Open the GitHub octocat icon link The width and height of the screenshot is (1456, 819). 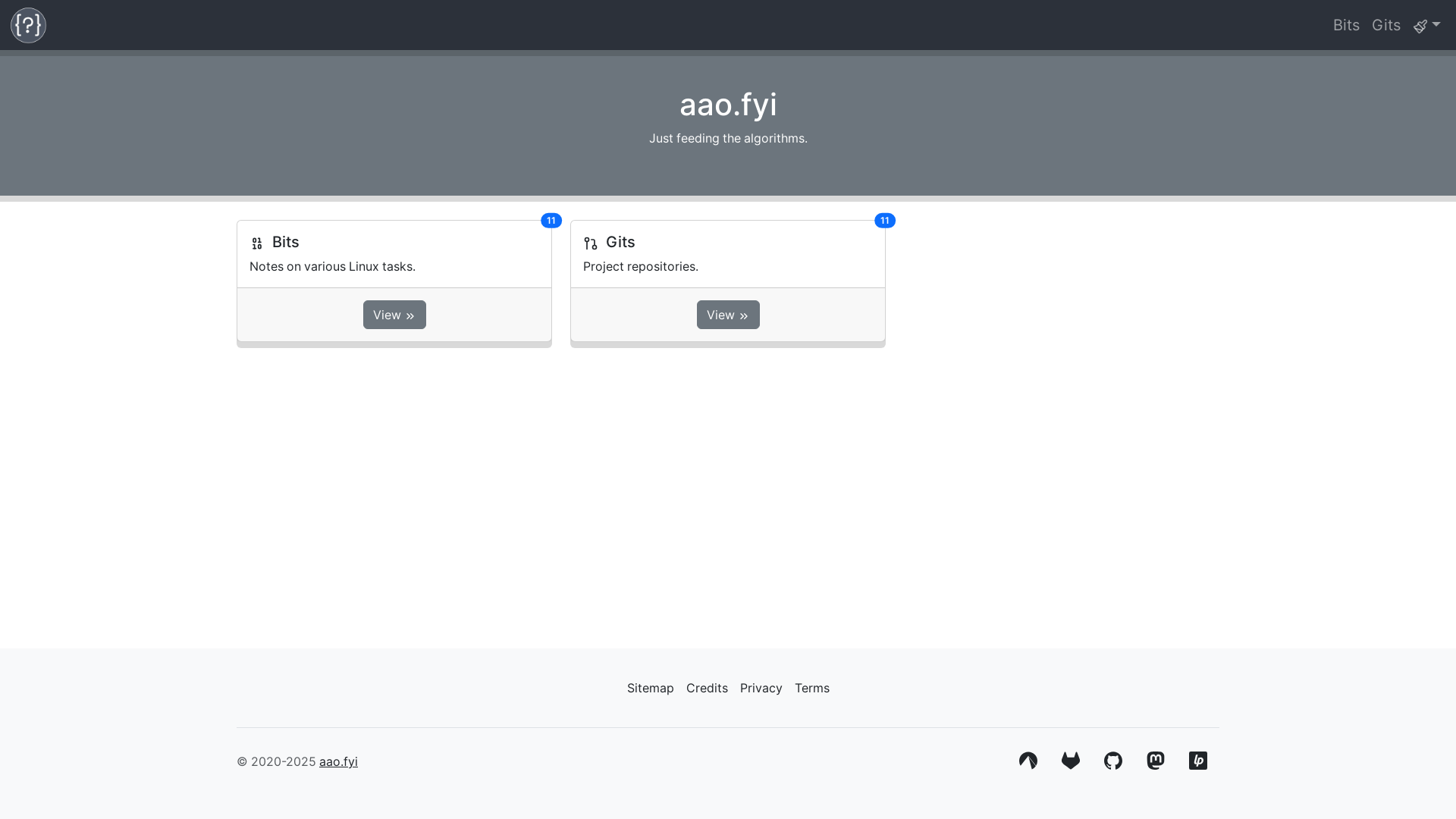coord(1113,761)
